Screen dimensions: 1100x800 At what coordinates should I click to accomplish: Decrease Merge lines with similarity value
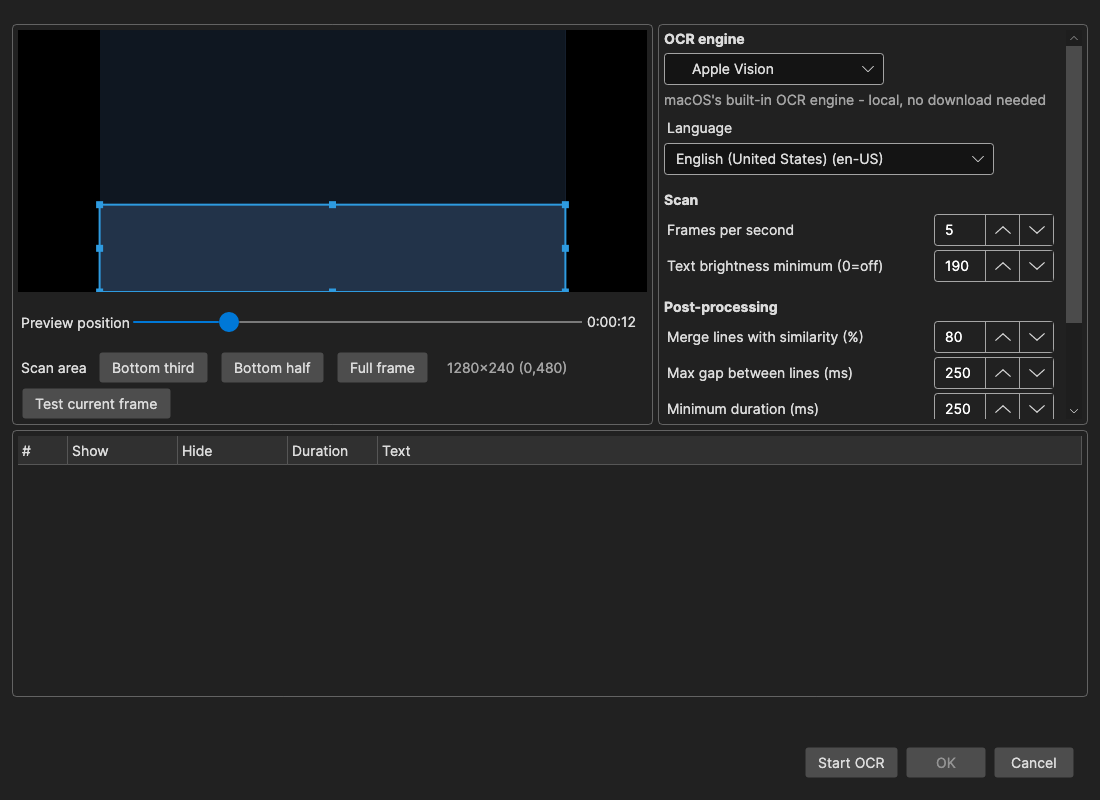tap(1036, 337)
